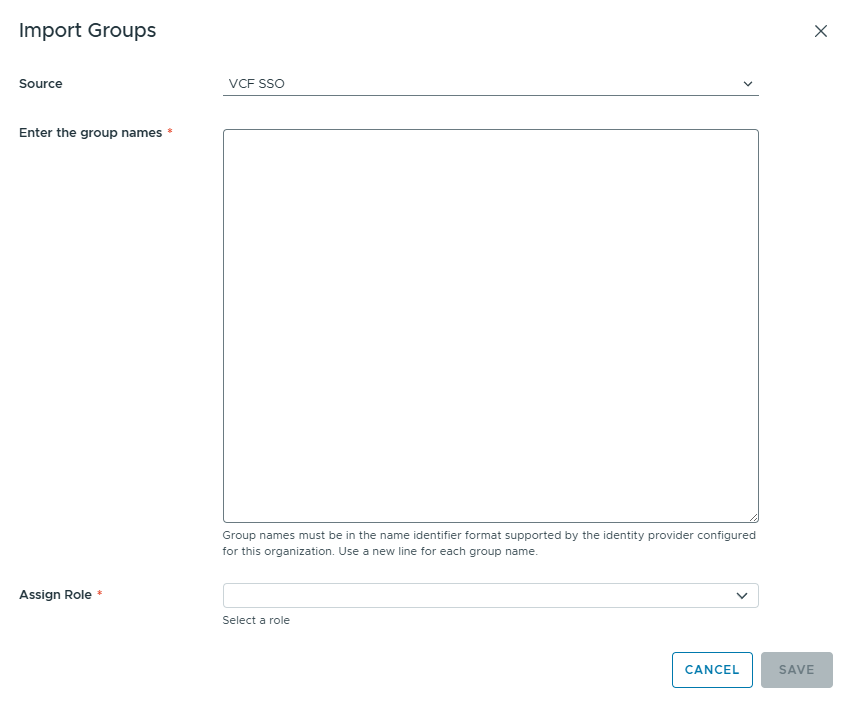Image resolution: width=850 pixels, height=701 pixels.
Task: Click the chevron arrow in Assign Role field
Action: coord(742,596)
